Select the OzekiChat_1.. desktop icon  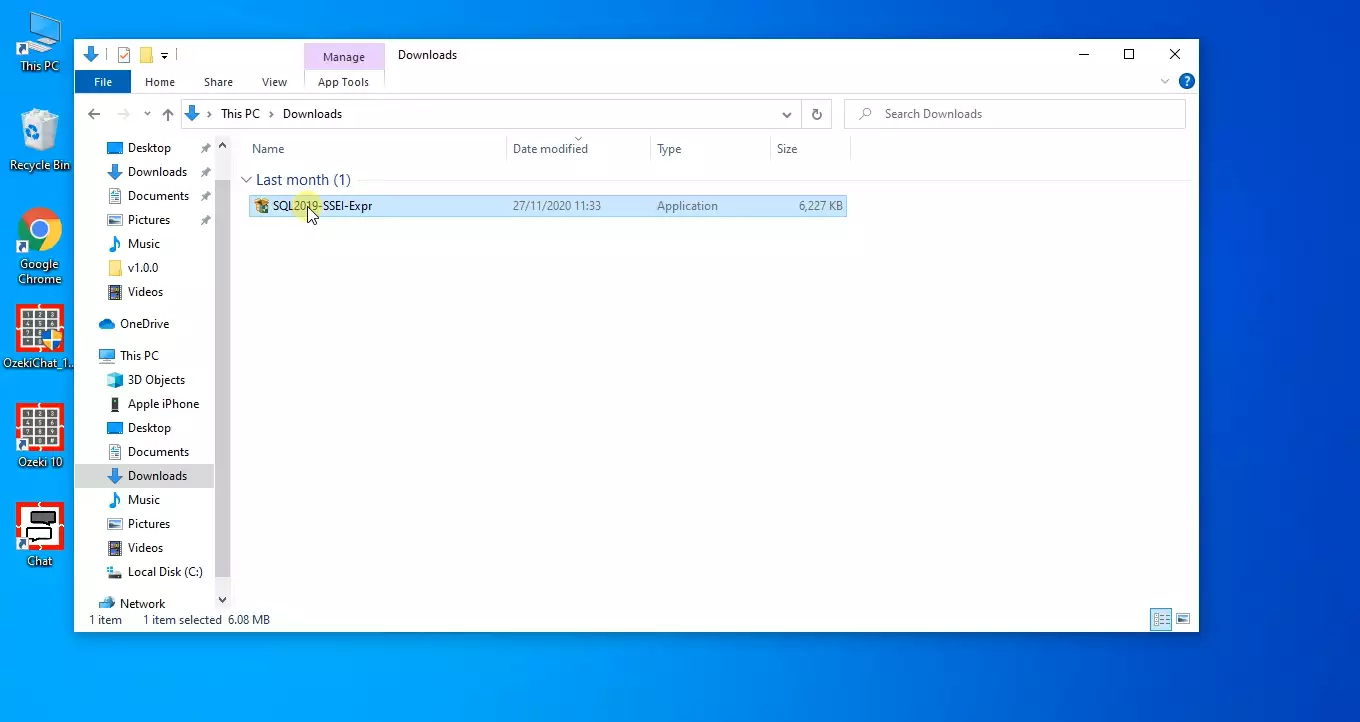[x=40, y=337]
